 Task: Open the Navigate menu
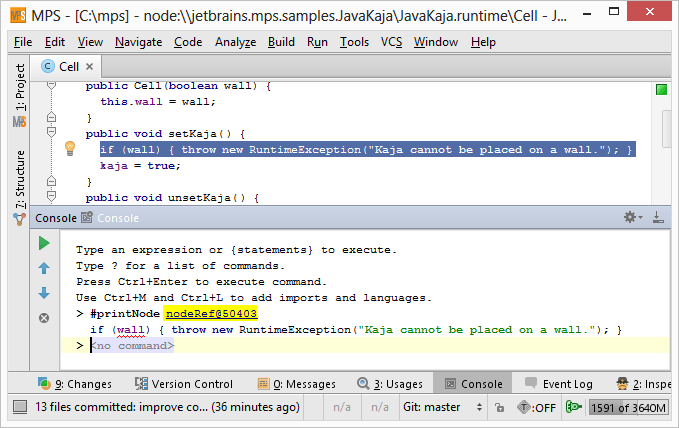click(139, 42)
